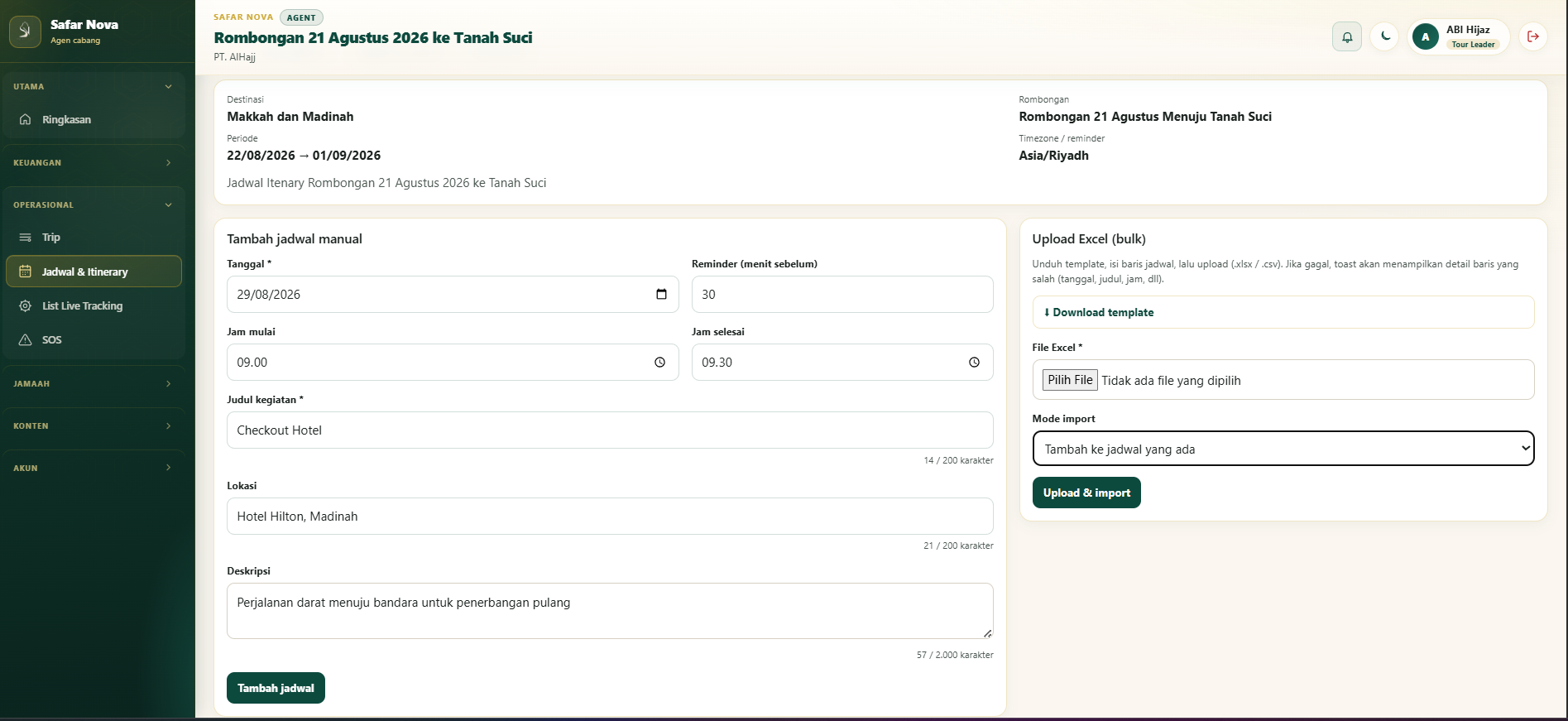
Task: Collapse the UTAMA sidebar section
Action: [94, 87]
